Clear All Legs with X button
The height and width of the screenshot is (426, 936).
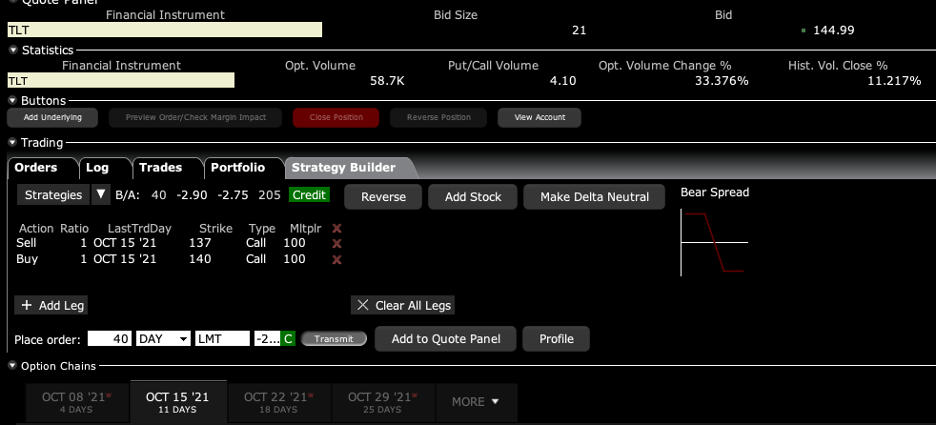404,305
